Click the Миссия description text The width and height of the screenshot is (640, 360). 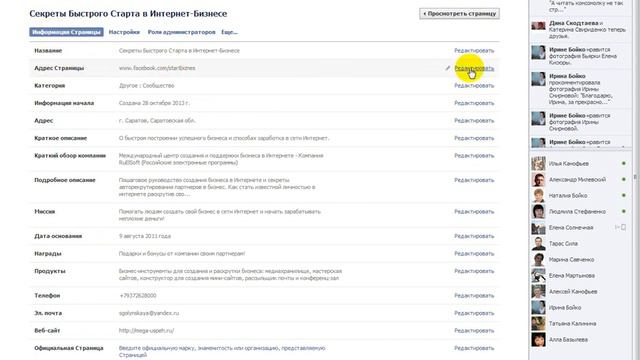220,215
